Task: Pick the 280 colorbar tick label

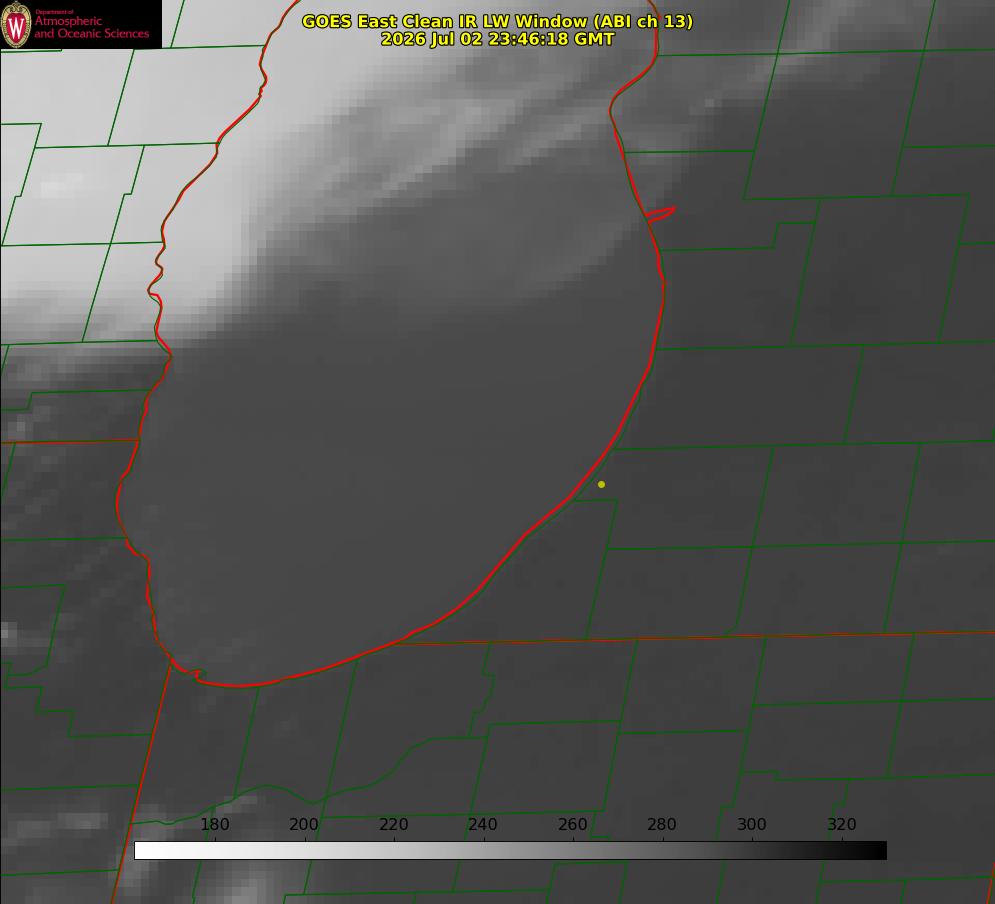Action: point(662,824)
